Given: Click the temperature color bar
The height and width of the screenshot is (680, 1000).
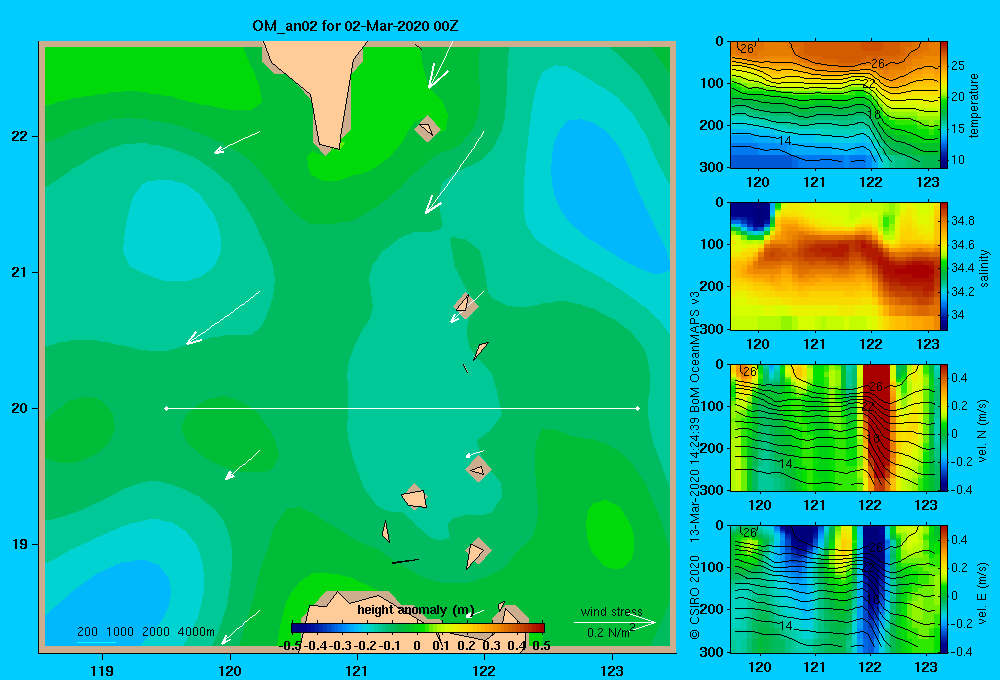Looking at the screenshot, I should point(944,105).
